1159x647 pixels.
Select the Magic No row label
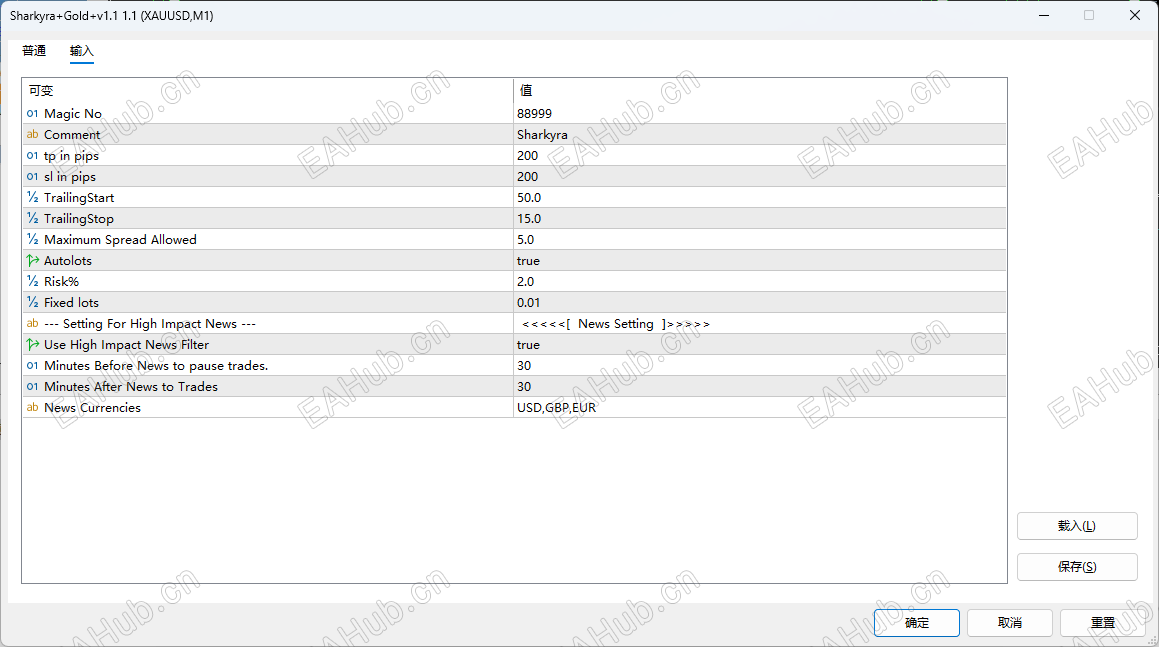(72, 113)
